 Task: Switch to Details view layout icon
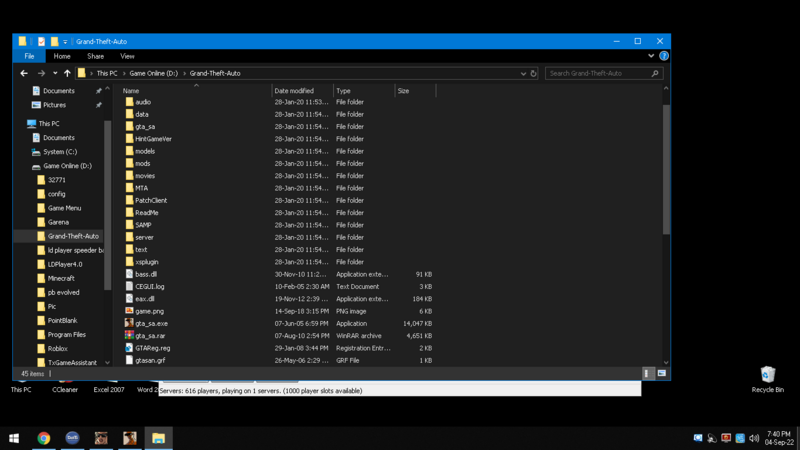pos(646,373)
